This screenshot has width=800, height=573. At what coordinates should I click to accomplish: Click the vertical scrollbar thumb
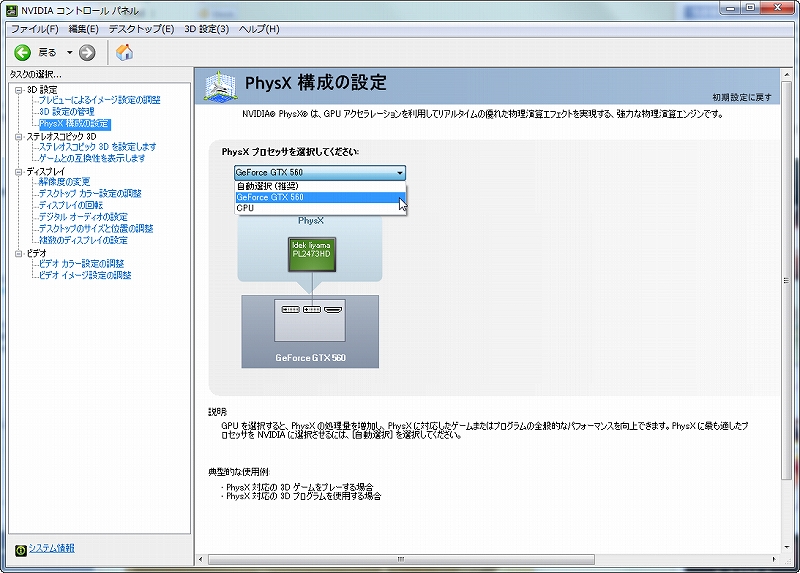click(786, 280)
